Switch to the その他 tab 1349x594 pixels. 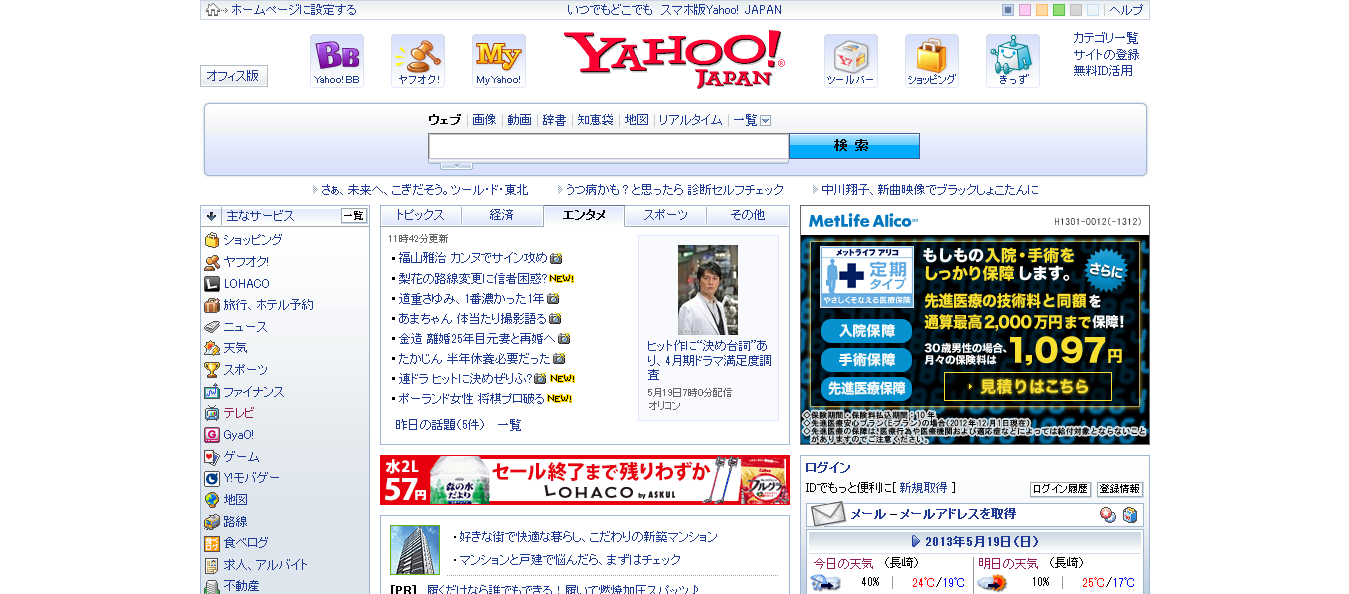[x=747, y=215]
